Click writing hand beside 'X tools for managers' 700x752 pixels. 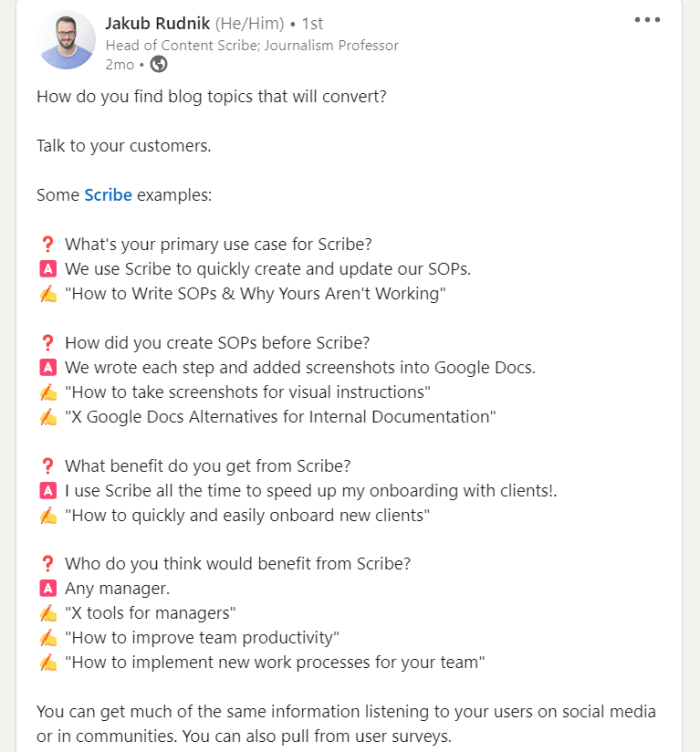[x=48, y=613]
